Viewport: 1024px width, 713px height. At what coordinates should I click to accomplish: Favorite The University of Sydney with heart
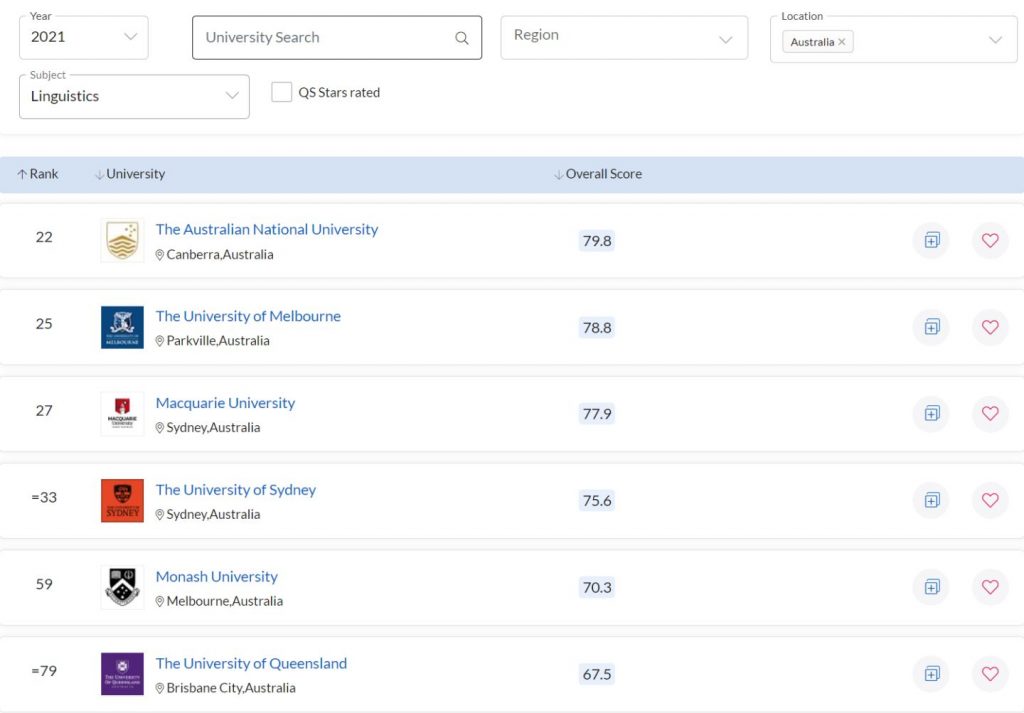pos(990,500)
